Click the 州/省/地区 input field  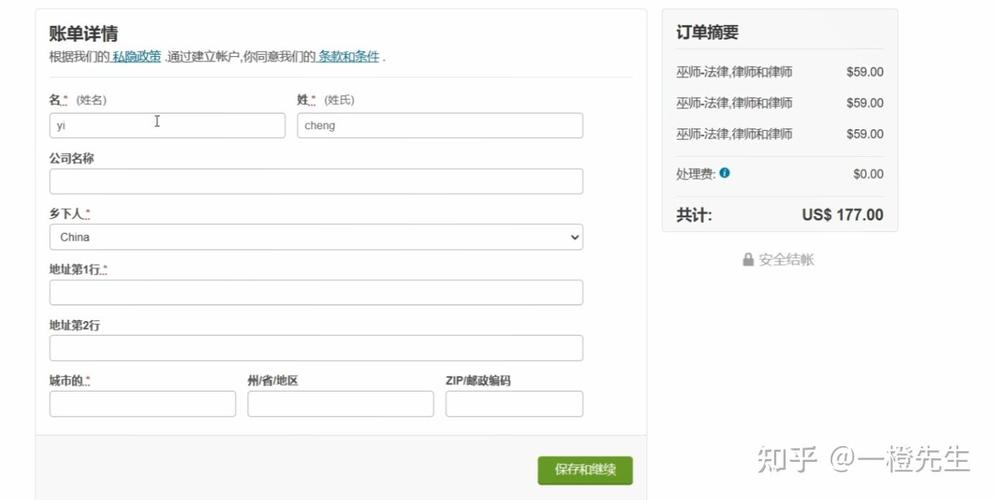coord(340,404)
